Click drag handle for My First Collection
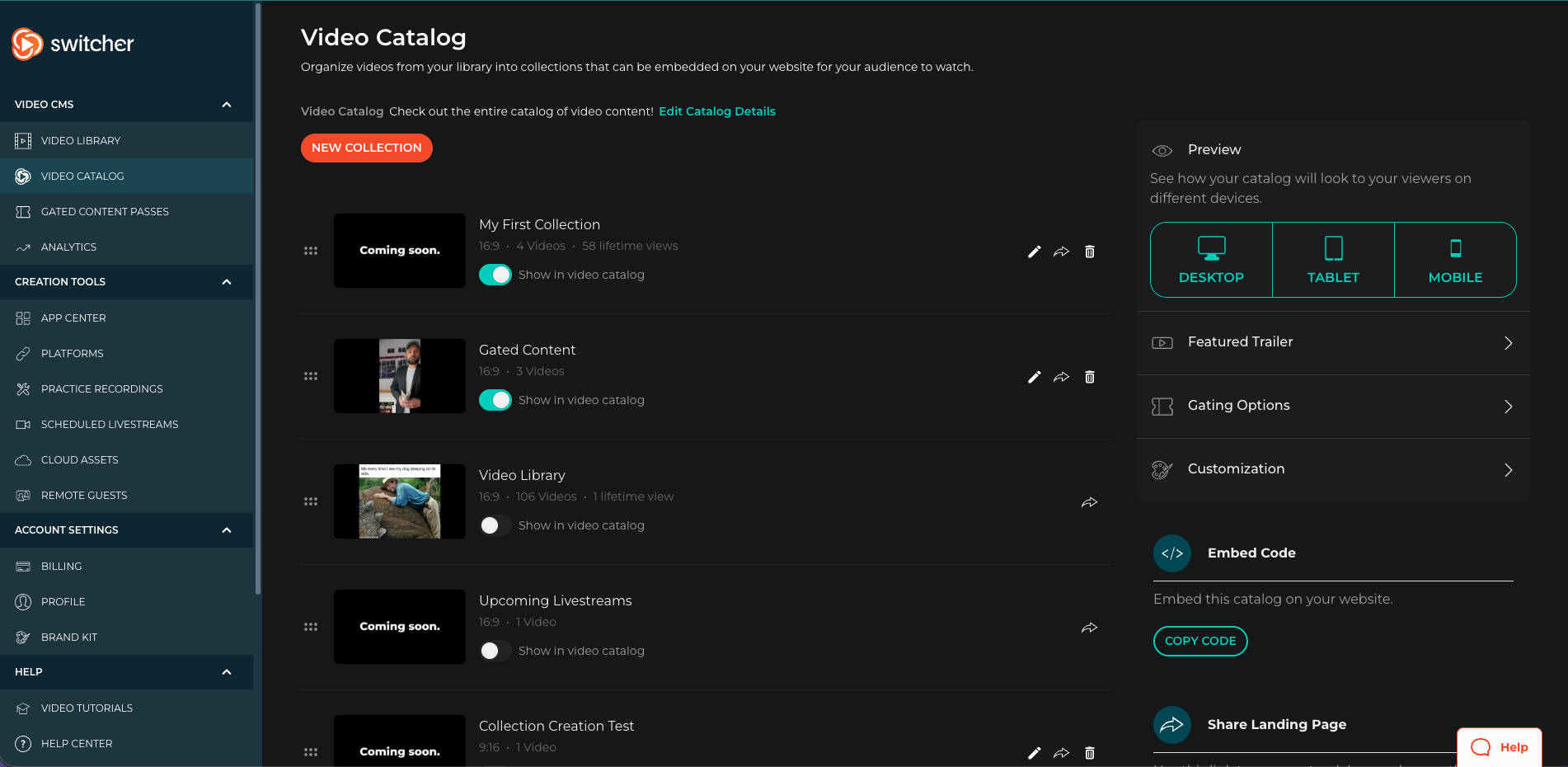1568x767 pixels. 311,251
